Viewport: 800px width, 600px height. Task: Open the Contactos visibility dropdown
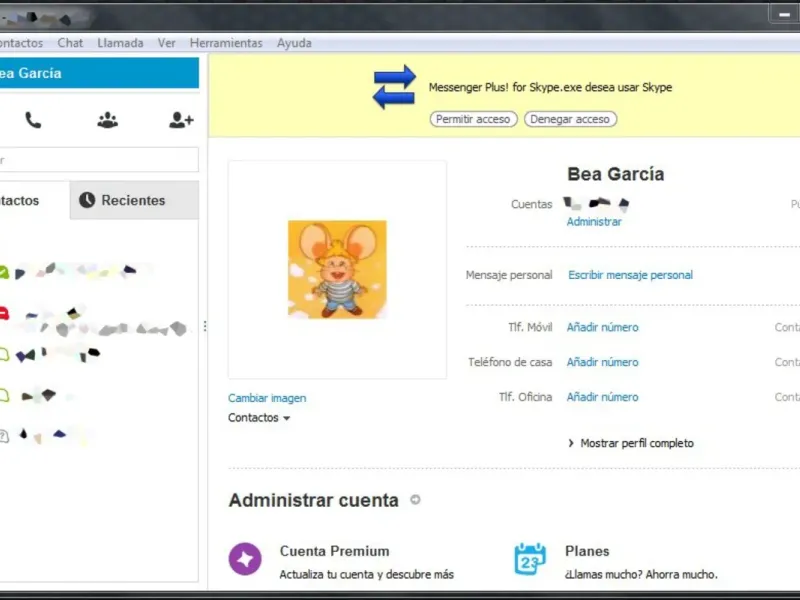[259, 418]
